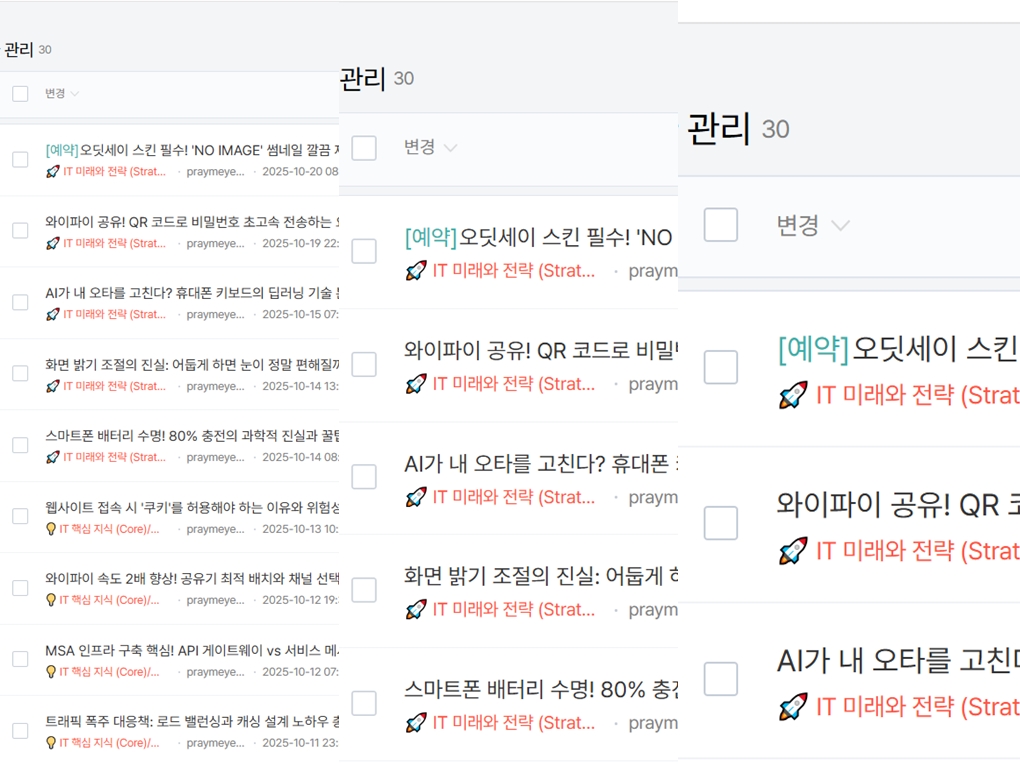Image resolution: width=1020 pixels, height=764 pixels.
Task: Click IT 핵심 지식 (Core) category on the 웹사이트 접속 row
Action: point(109,529)
